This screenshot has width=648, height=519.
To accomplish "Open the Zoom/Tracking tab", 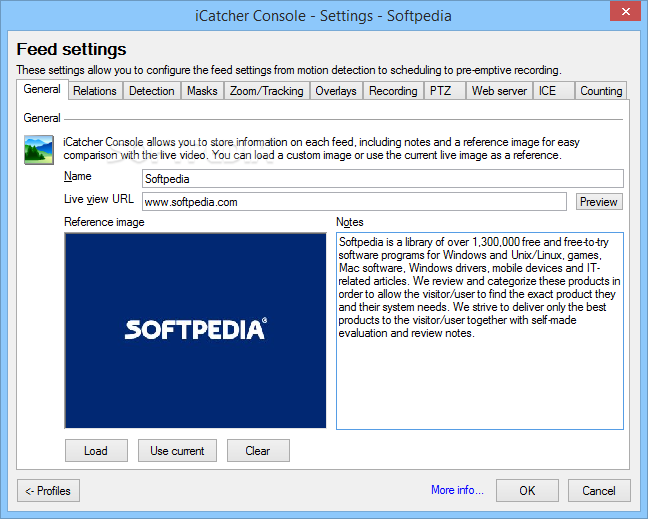I will (x=267, y=91).
